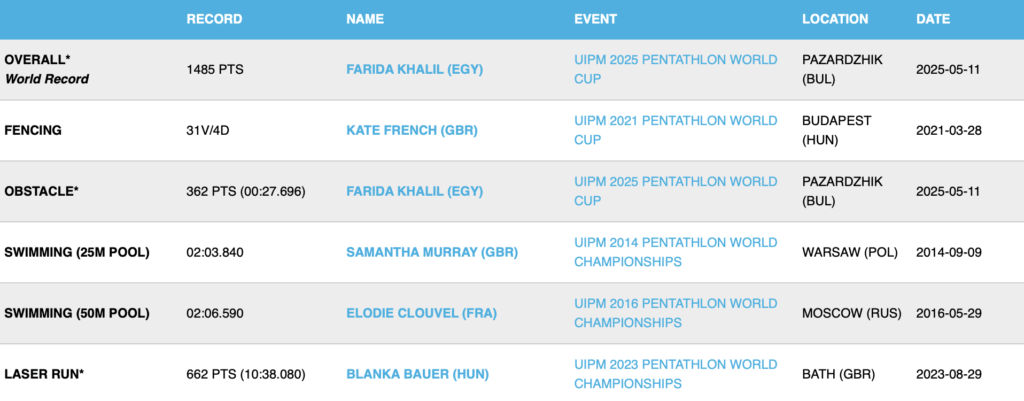
Task: Click the NAME column header
Action: tap(365, 19)
